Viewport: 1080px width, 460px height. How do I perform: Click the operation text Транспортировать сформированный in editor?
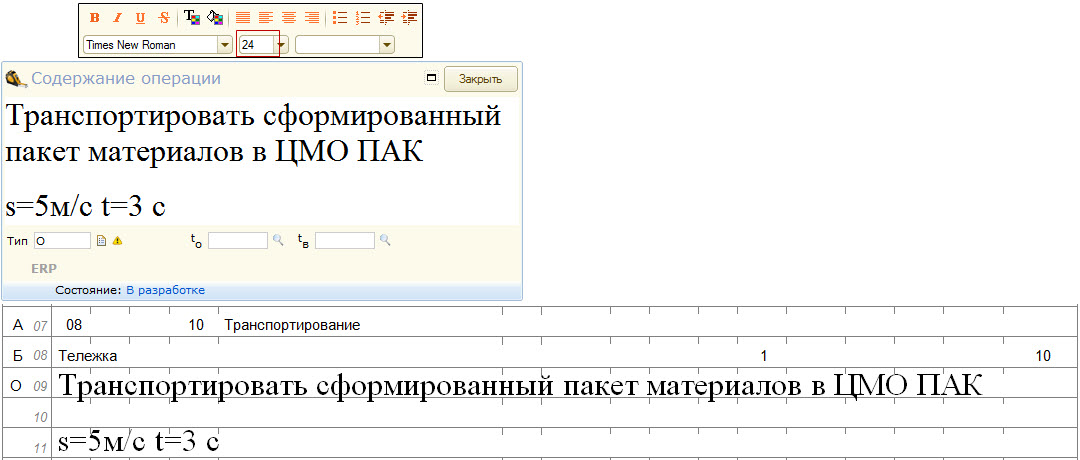coord(253,116)
